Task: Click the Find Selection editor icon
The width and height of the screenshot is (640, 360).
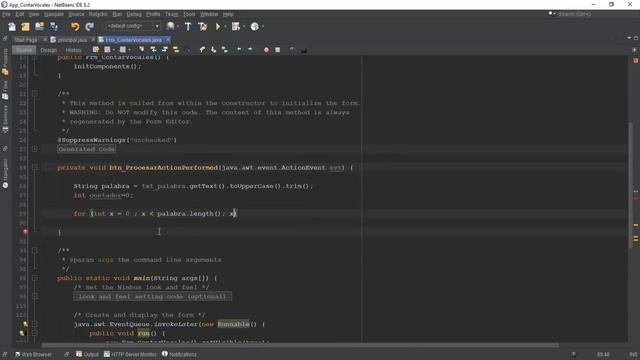Action: 141,50
